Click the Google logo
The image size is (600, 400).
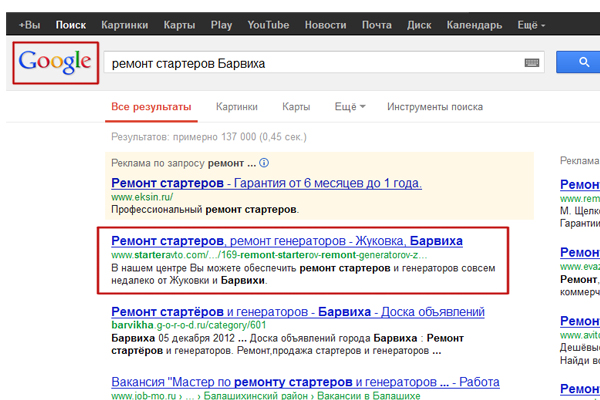point(55,62)
